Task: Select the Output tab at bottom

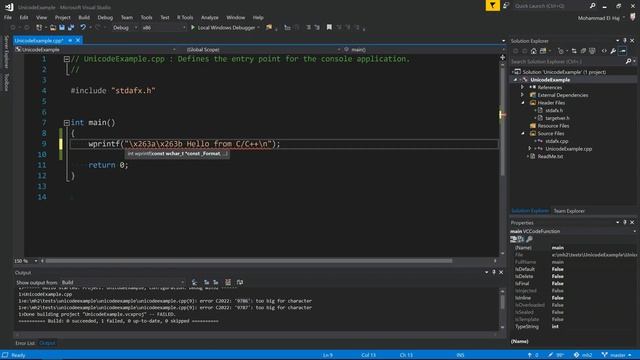Action: point(47,343)
